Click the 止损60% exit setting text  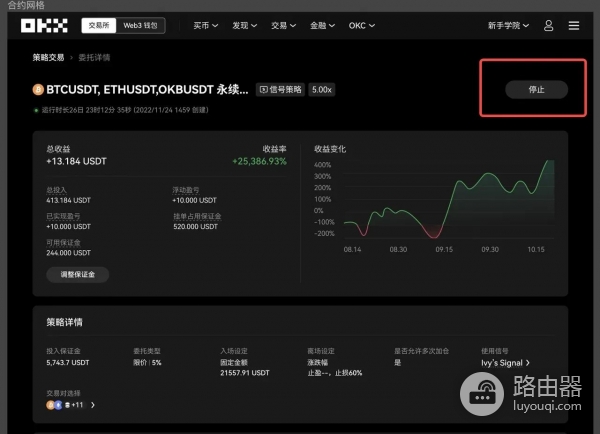(349, 373)
